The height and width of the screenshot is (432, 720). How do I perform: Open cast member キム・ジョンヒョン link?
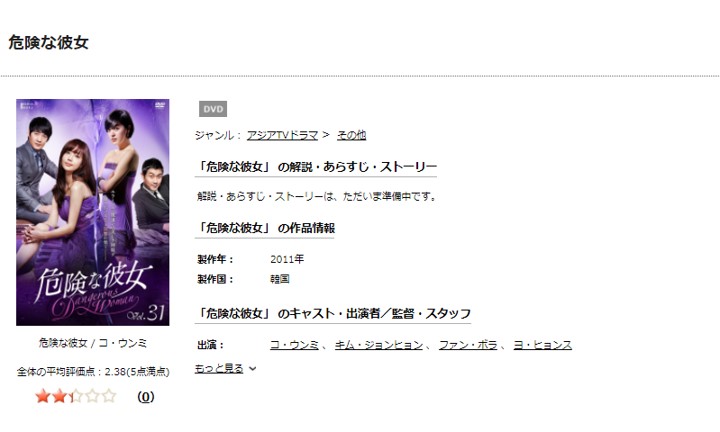tap(378, 344)
